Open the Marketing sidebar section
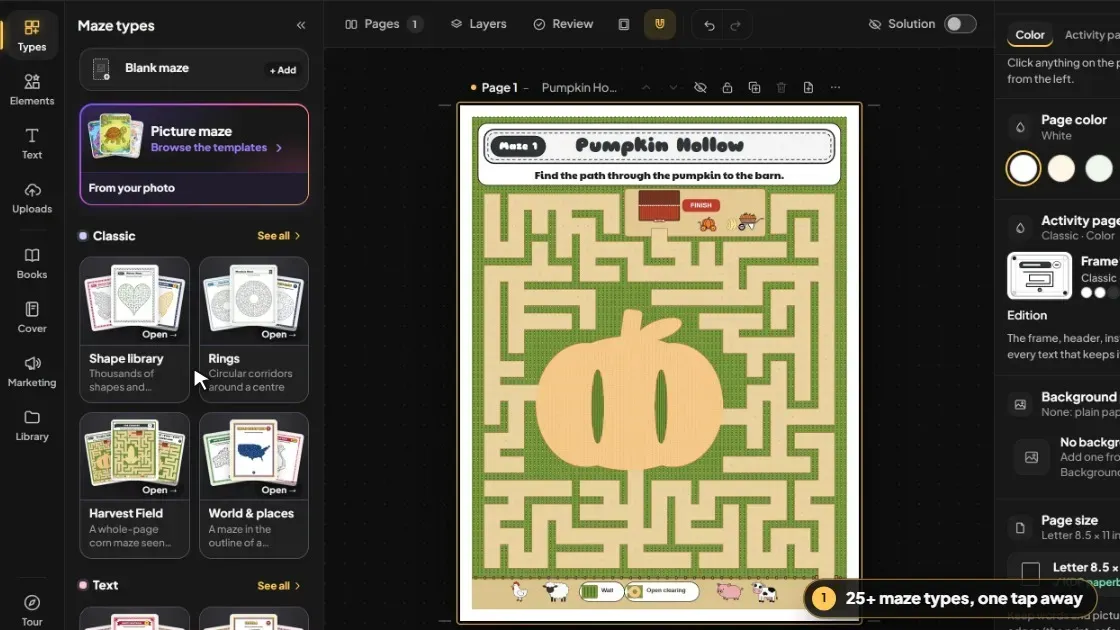The image size is (1120, 630). tap(31, 371)
